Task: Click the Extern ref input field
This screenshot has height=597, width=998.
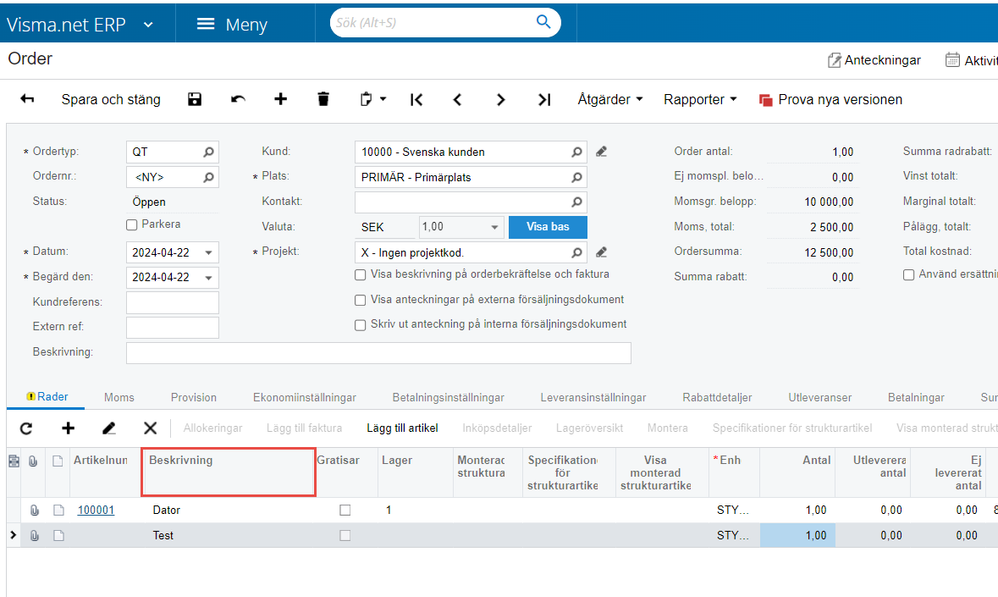Action: (x=172, y=327)
